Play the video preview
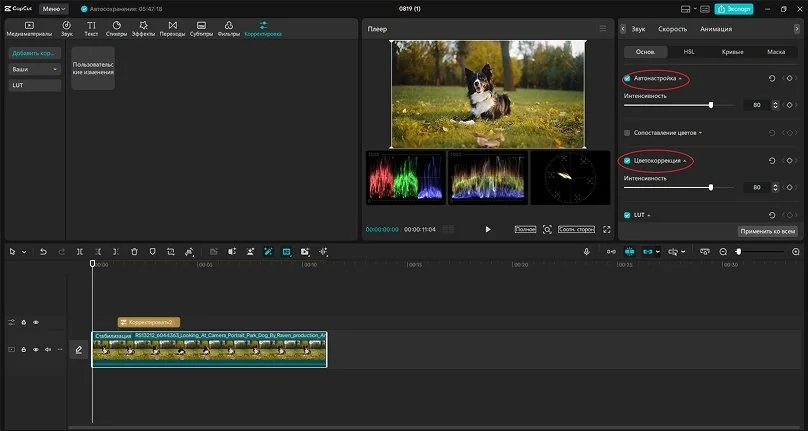Screen dimensions: 808x431 click(x=488, y=229)
